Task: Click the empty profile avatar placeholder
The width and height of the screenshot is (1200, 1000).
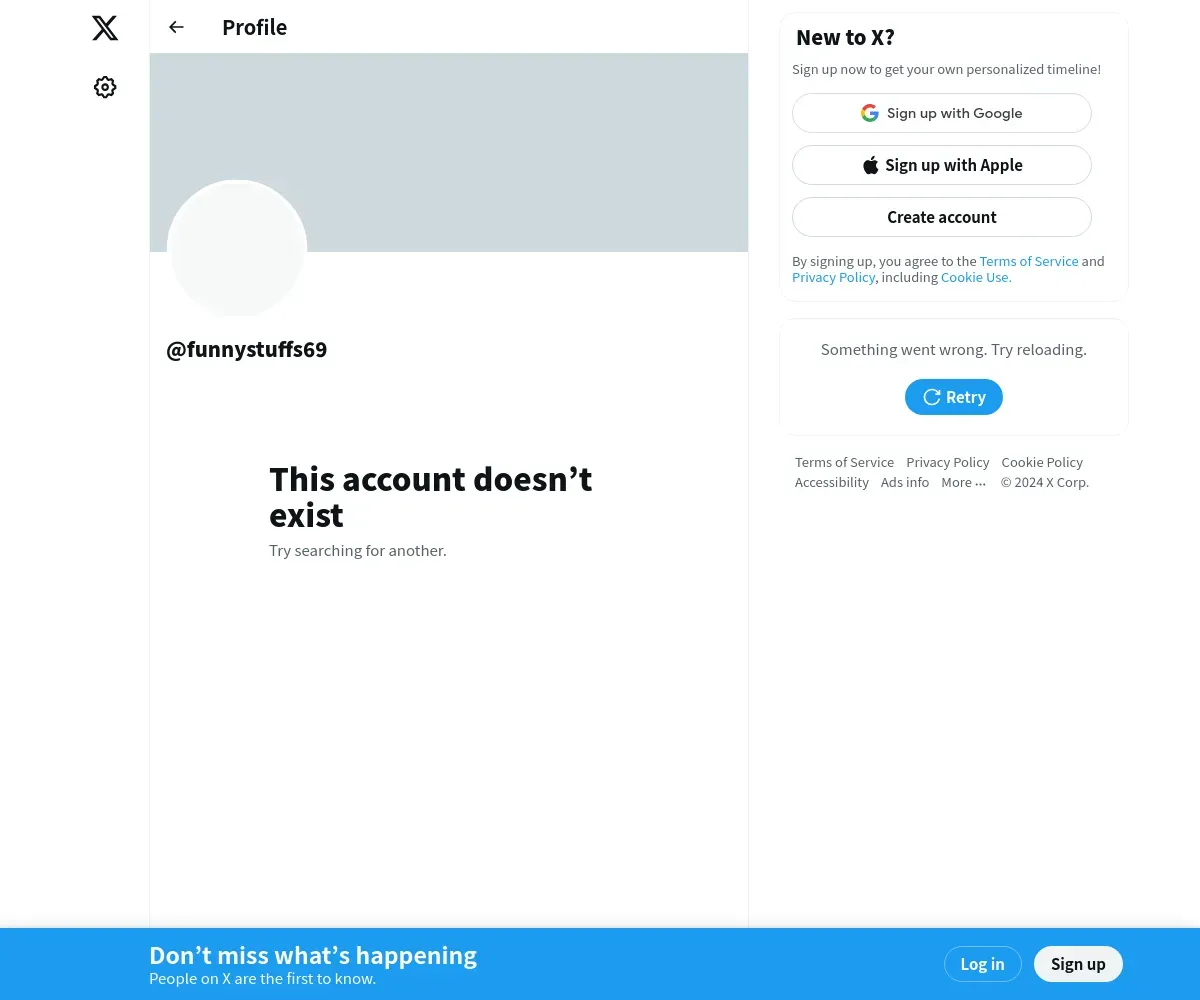Action: (x=237, y=249)
